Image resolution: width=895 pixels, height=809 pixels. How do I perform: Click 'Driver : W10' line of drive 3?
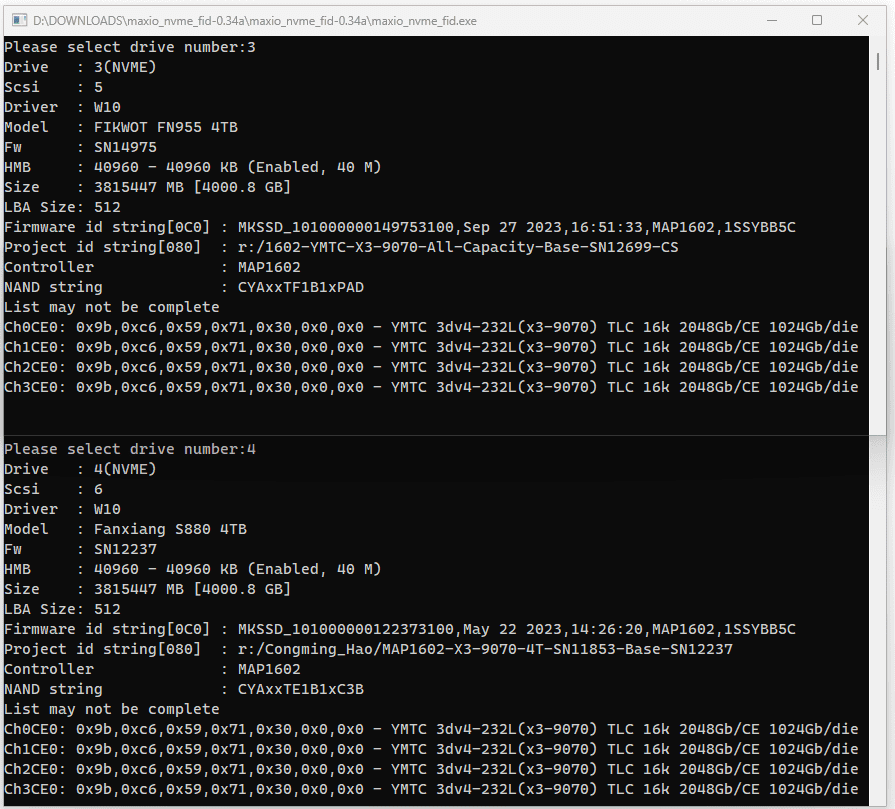(x=62, y=107)
